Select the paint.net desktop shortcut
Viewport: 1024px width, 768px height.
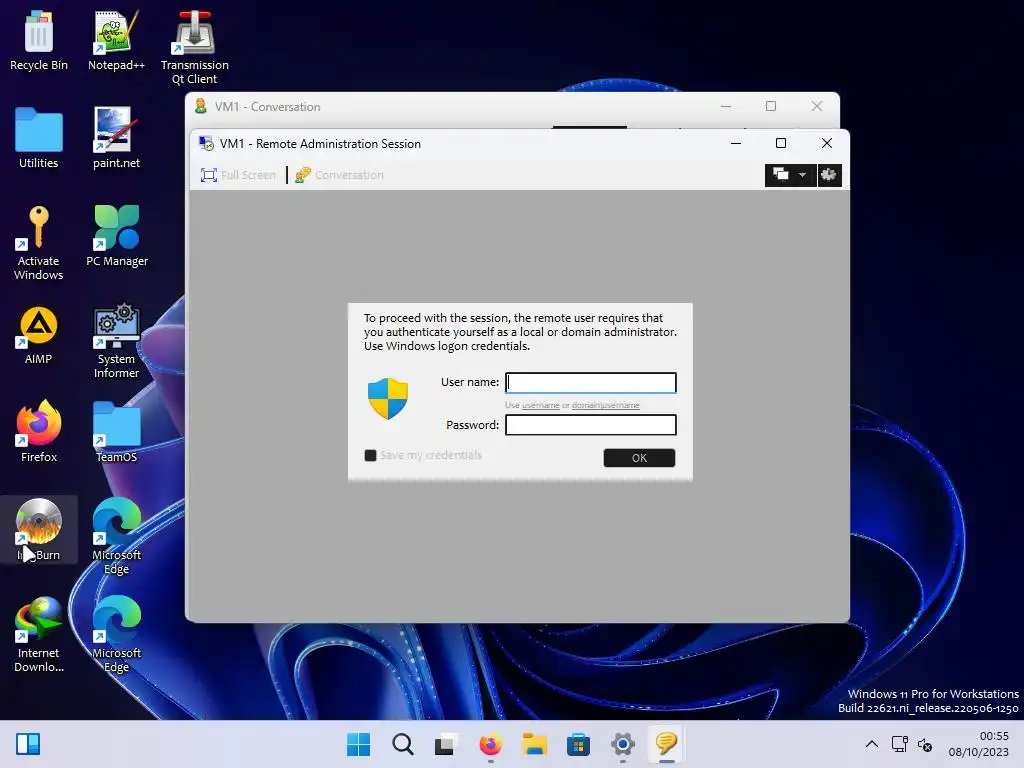click(x=116, y=138)
